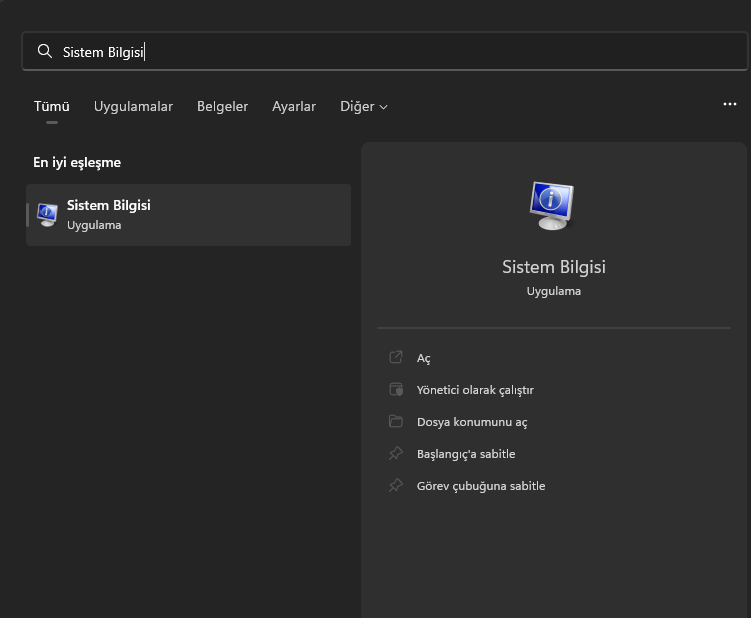Click the pin icon beside Görev çubuğuna sabitle
Viewport: 751px width, 618px height.
396,486
